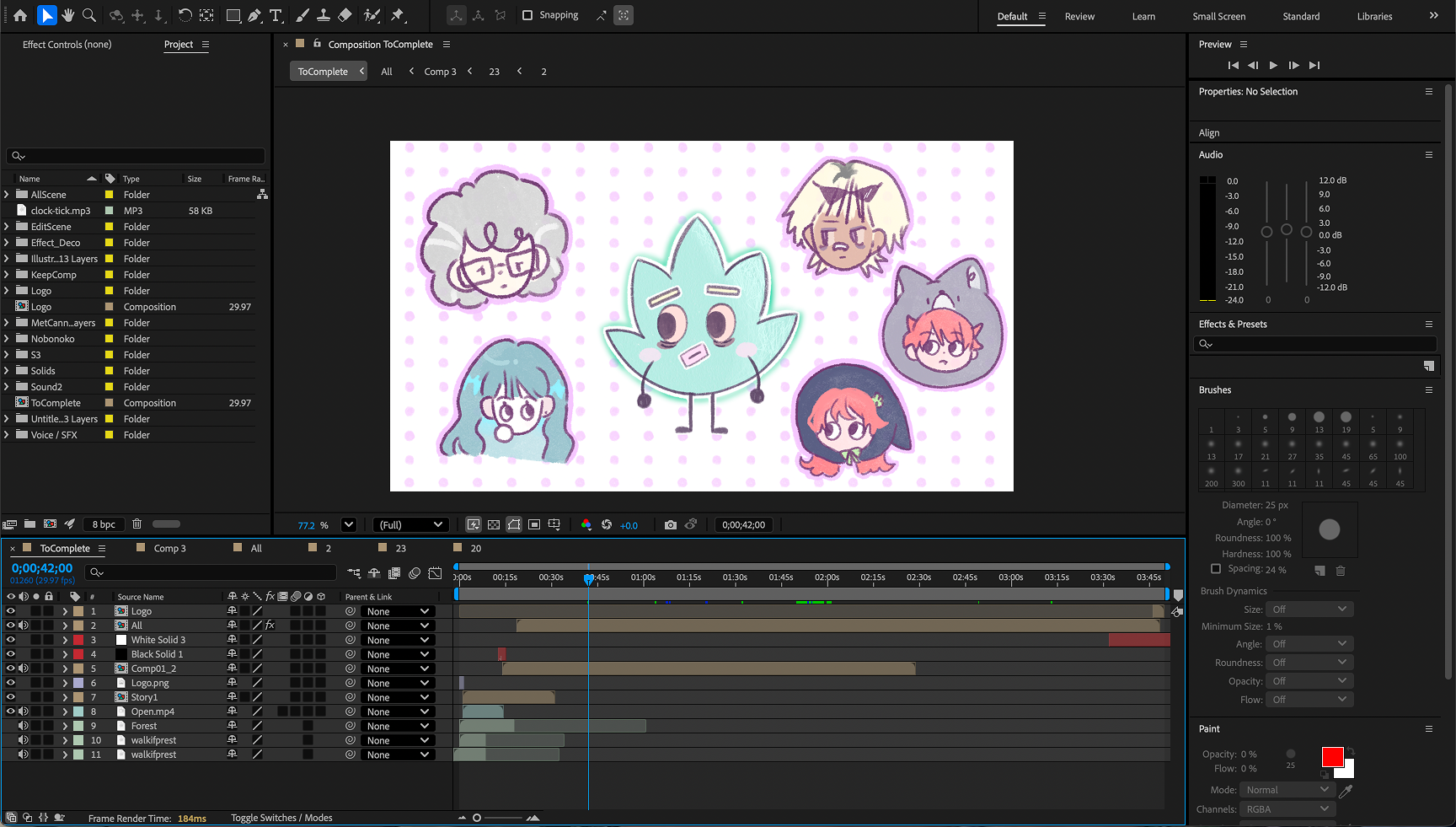
Task: Select the Hand tool
Action: [x=68, y=15]
